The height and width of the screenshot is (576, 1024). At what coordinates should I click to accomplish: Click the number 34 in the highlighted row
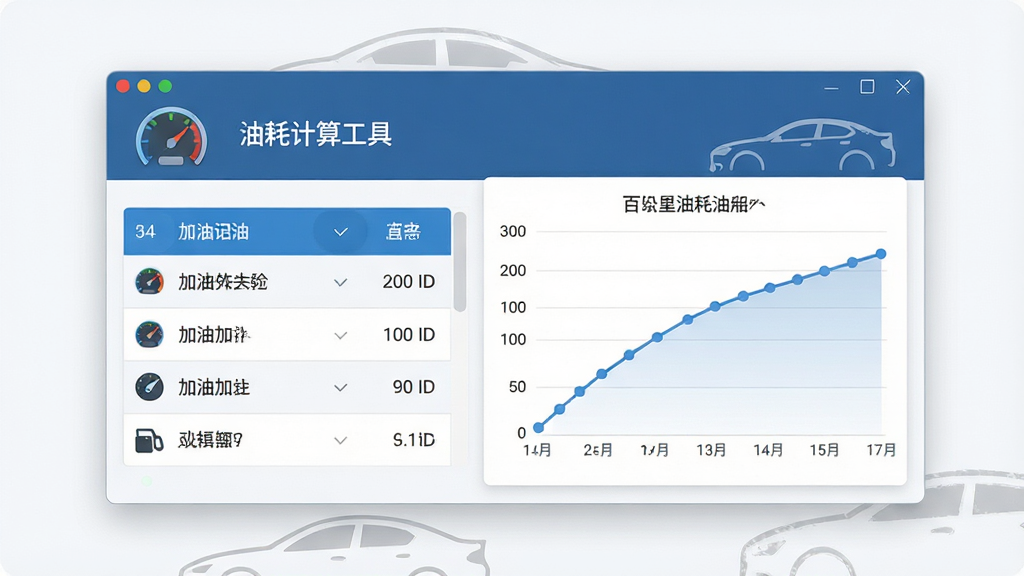coord(145,231)
